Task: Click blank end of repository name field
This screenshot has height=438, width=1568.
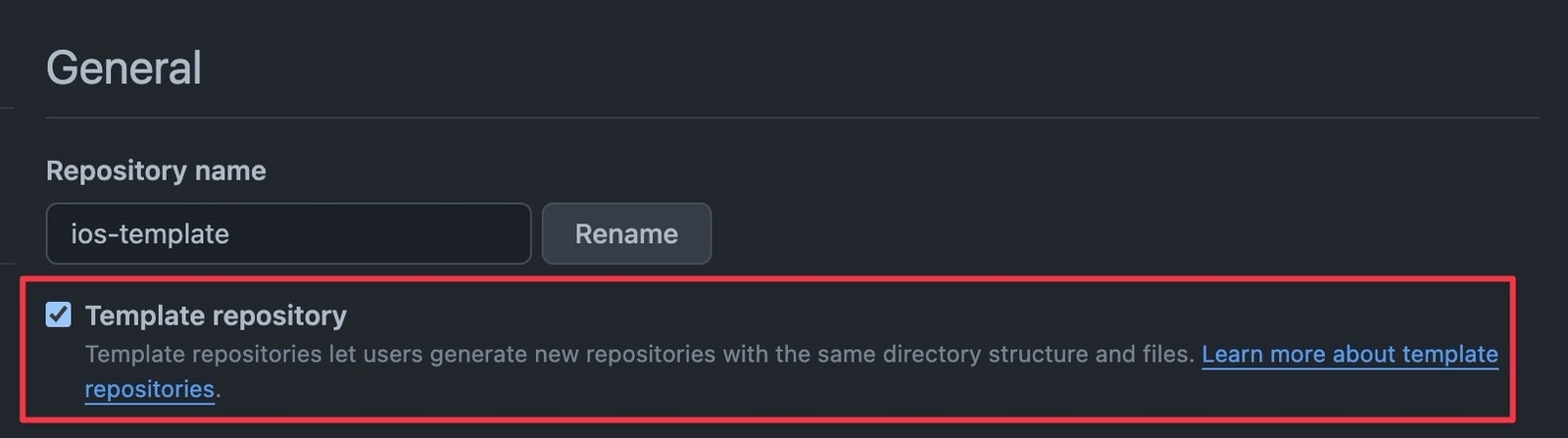Action: coord(441,234)
